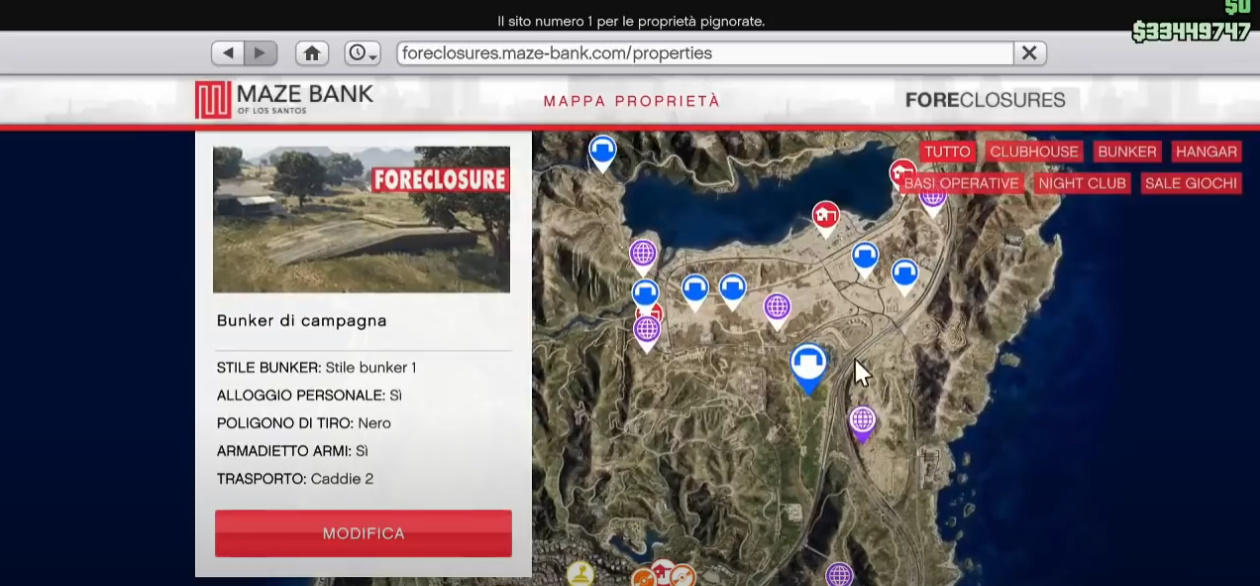The height and width of the screenshot is (586, 1260).
Task: Click the 'ALLOGGIO PERSONALE: Sì' line
Action: tap(310, 395)
